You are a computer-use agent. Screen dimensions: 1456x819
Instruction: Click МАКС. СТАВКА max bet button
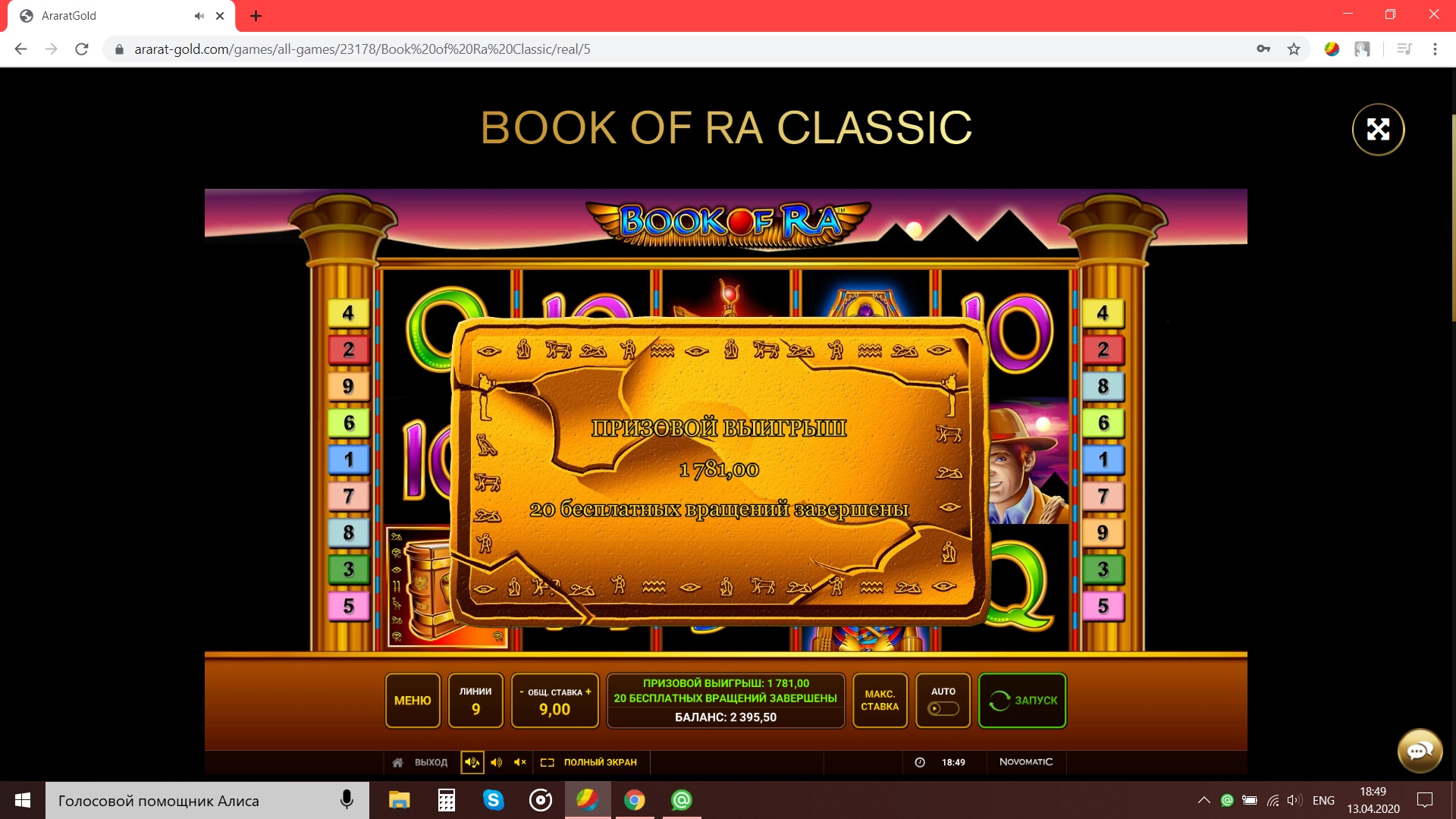[x=880, y=701]
